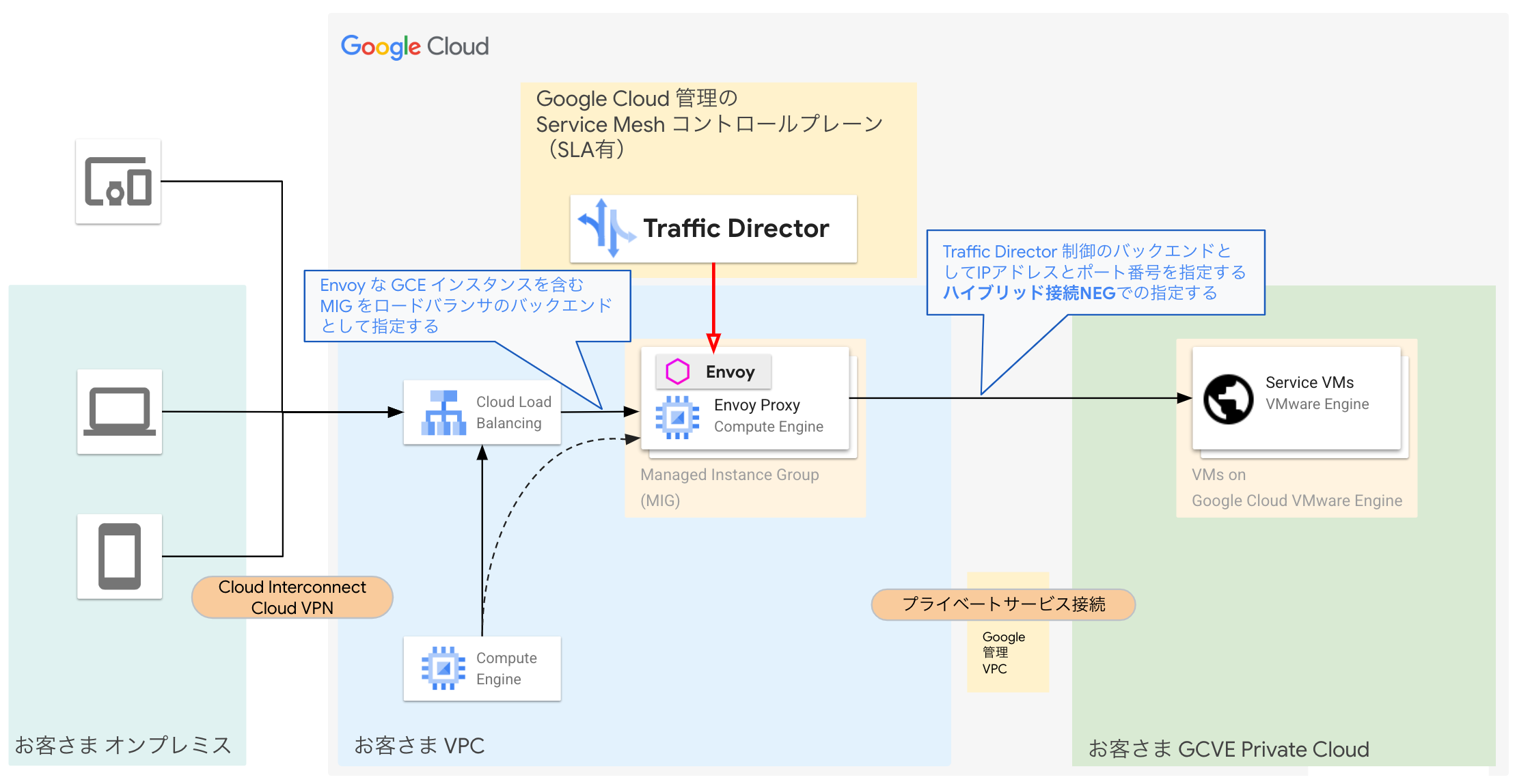Click the Managed Instance Group label
1517x784 pixels.
729,475
